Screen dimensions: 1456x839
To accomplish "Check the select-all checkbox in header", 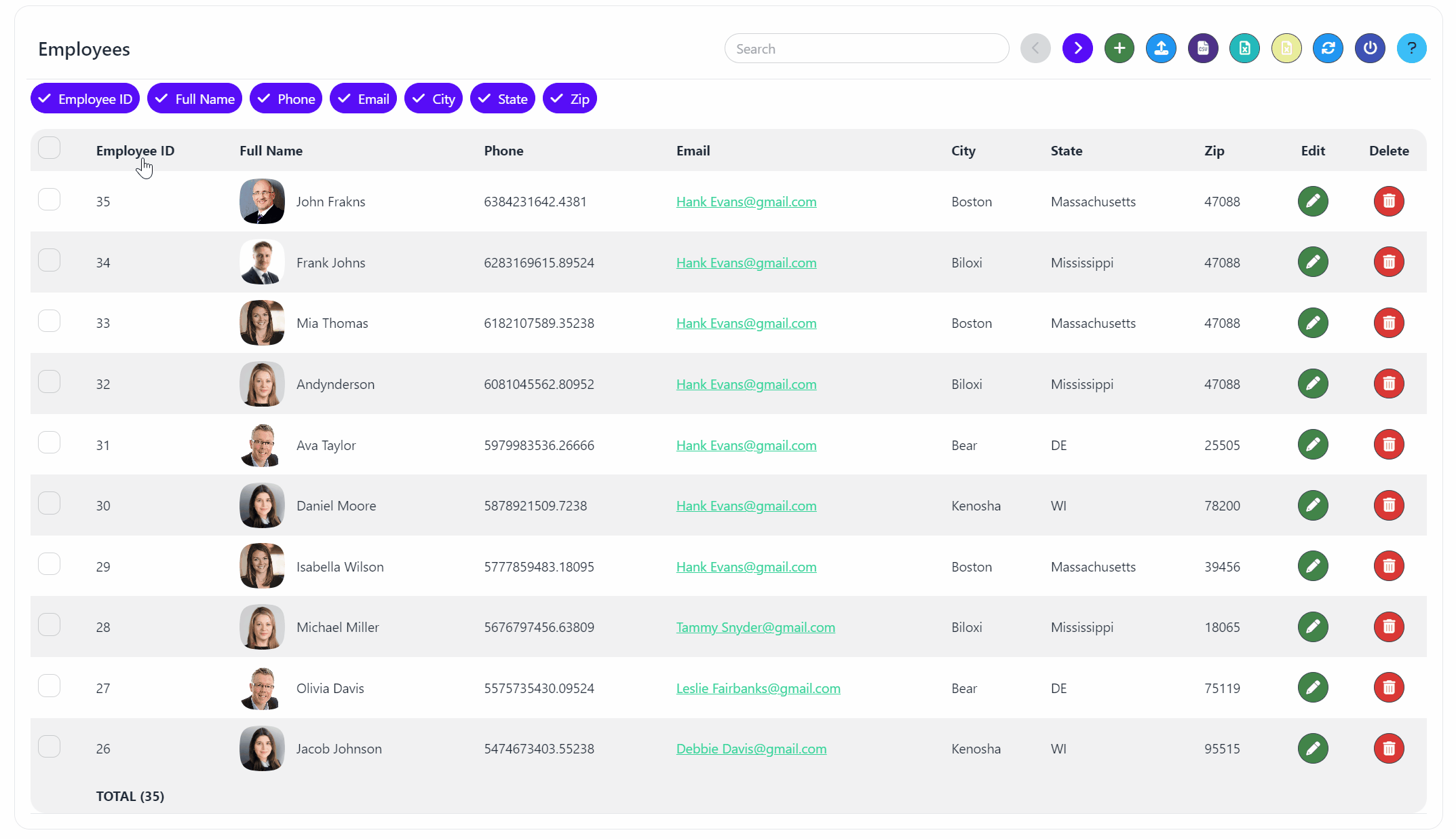I will coord(50,148).
